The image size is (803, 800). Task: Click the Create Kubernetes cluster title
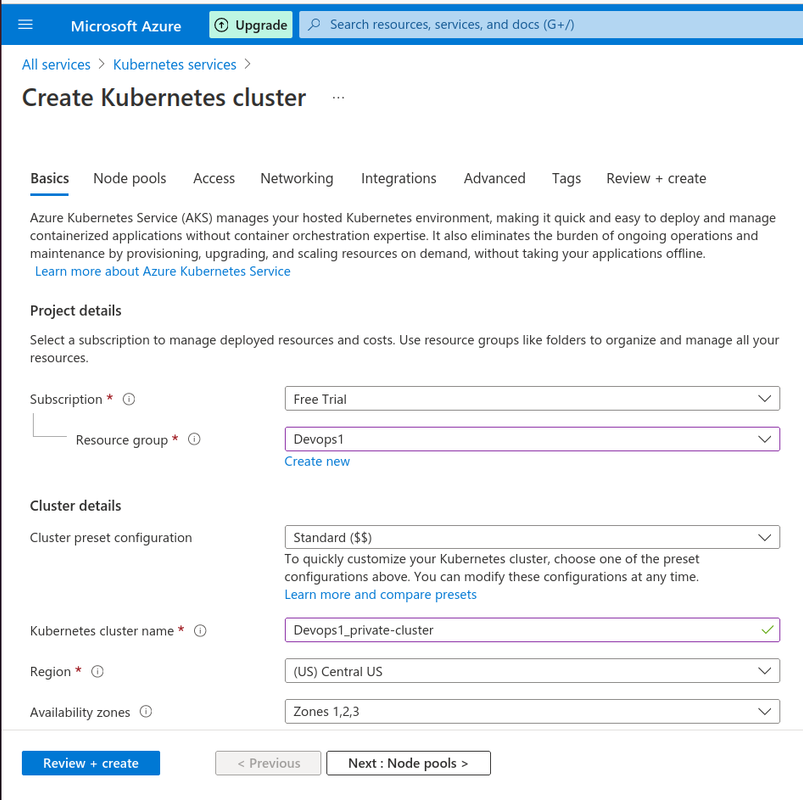coord(164,97)
